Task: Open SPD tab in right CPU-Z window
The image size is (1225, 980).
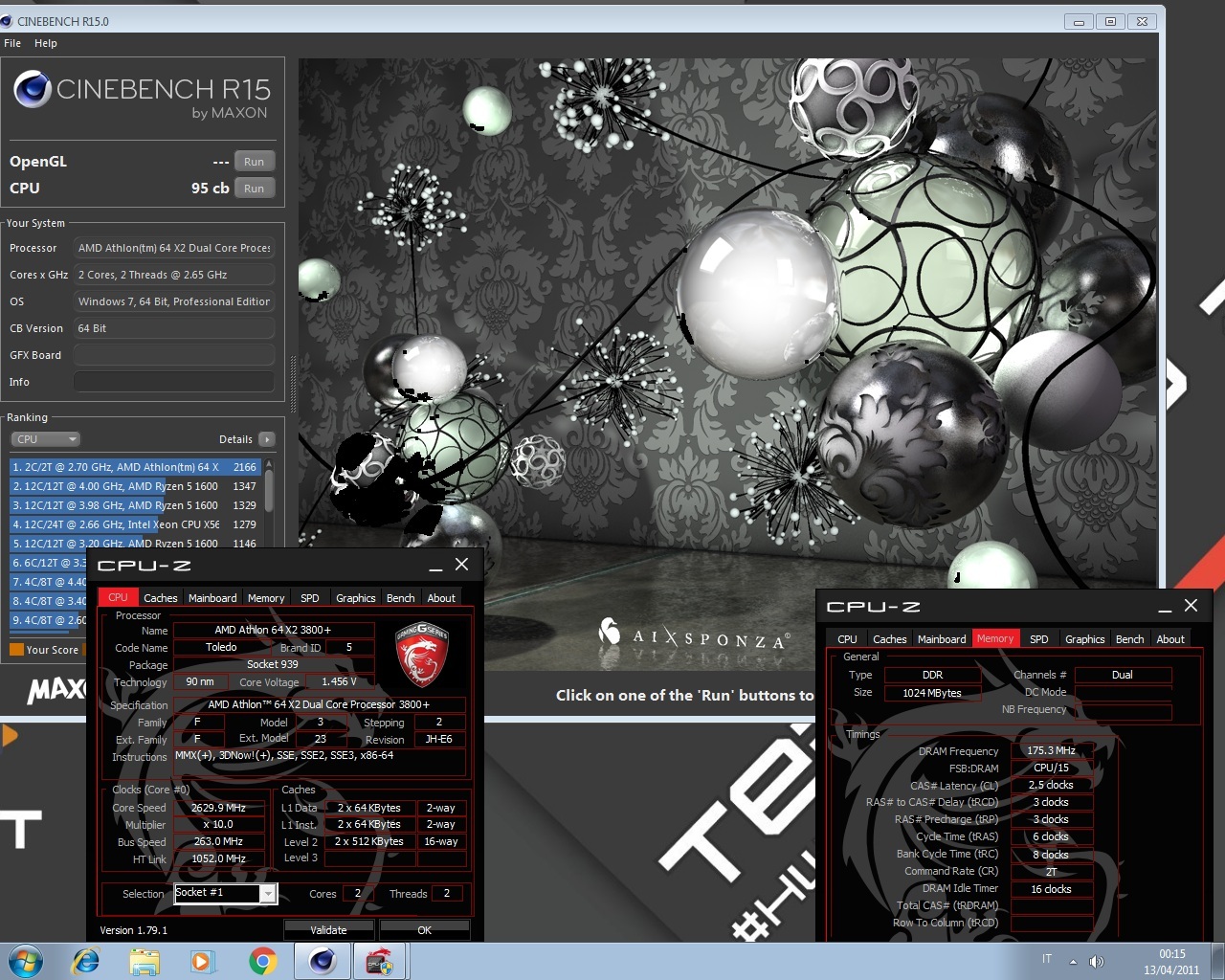Action: click(1039, 638)
